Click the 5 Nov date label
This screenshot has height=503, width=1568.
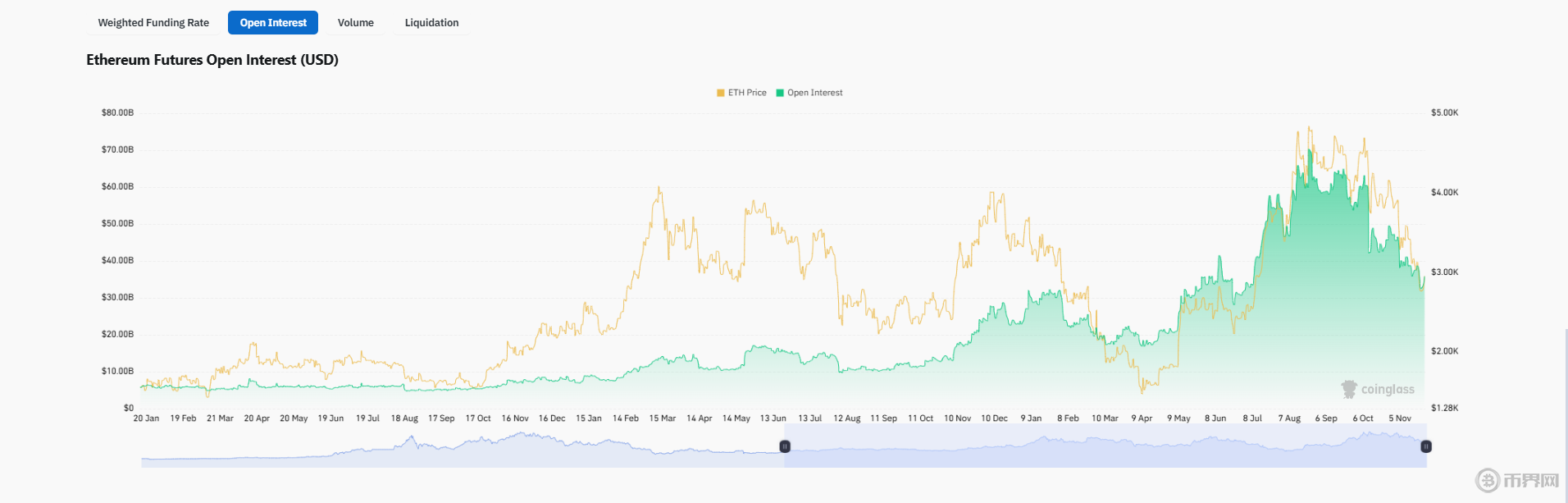tap(1400, 418)
